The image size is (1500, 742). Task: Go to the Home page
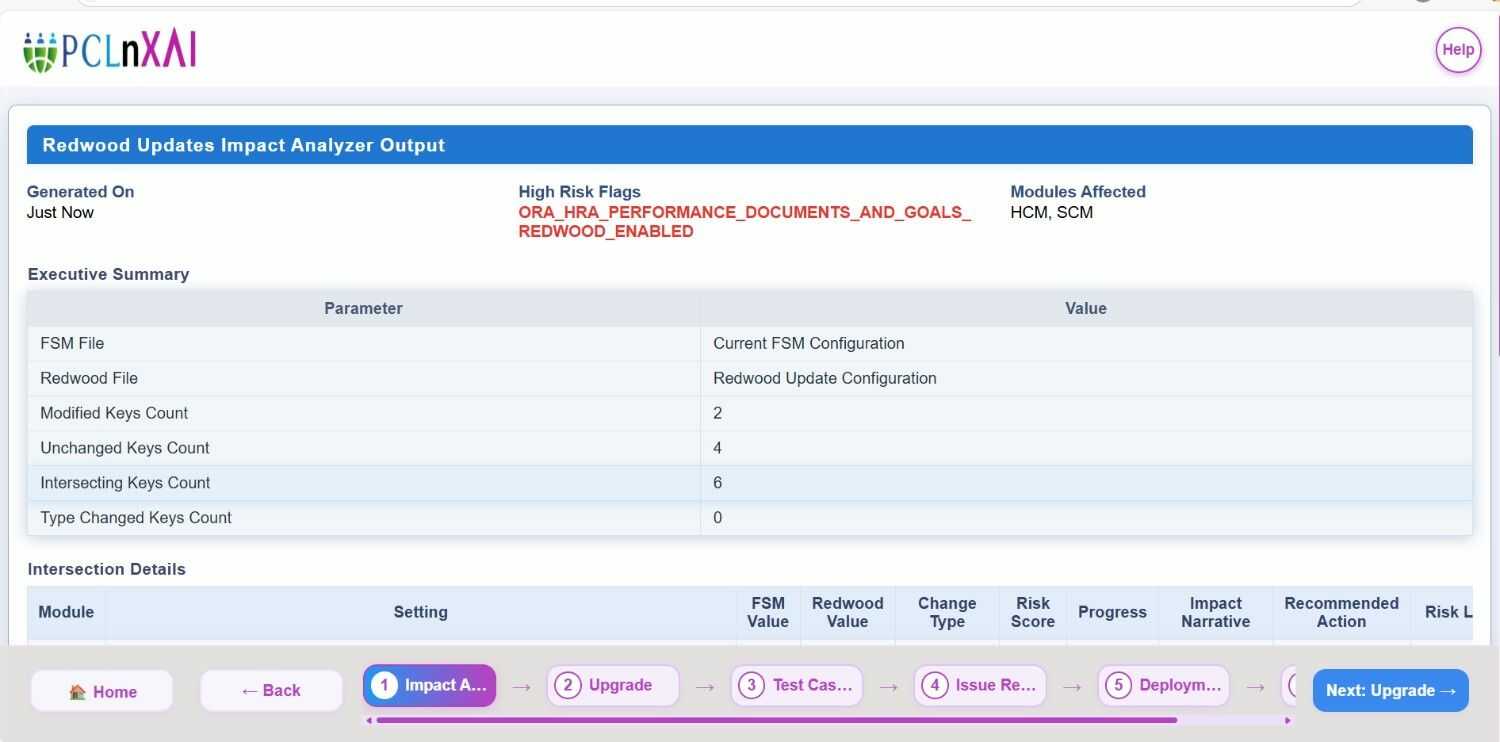(x=102, y=691)
